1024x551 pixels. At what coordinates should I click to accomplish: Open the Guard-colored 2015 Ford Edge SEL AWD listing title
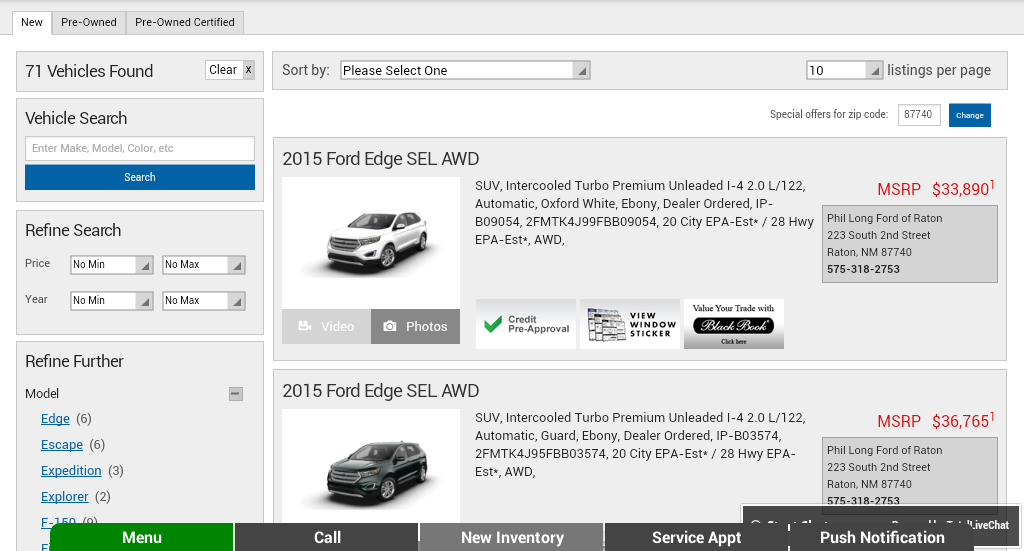[x=381, y=390]
